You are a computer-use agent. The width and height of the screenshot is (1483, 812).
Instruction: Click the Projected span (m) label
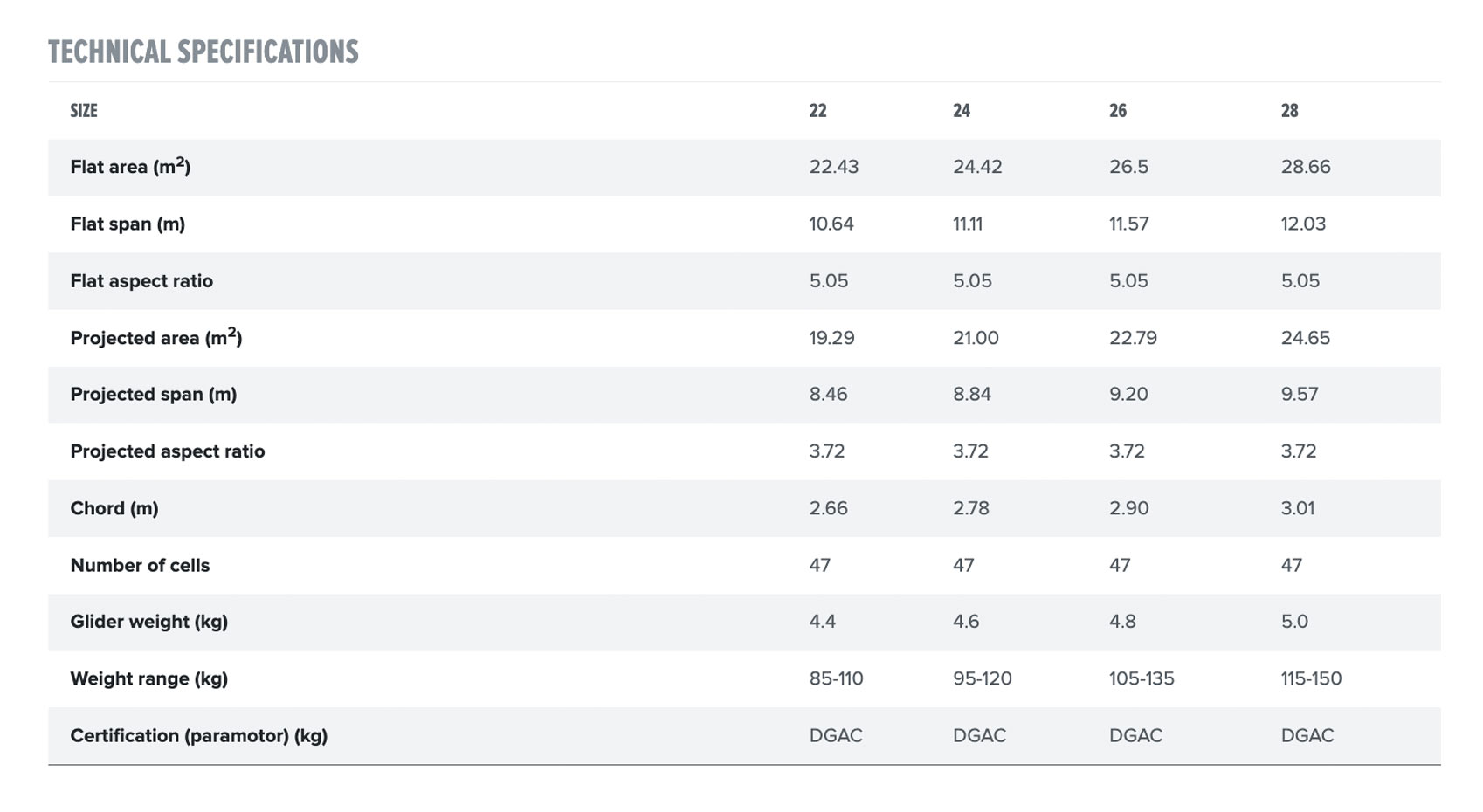(x=154, y=395)
